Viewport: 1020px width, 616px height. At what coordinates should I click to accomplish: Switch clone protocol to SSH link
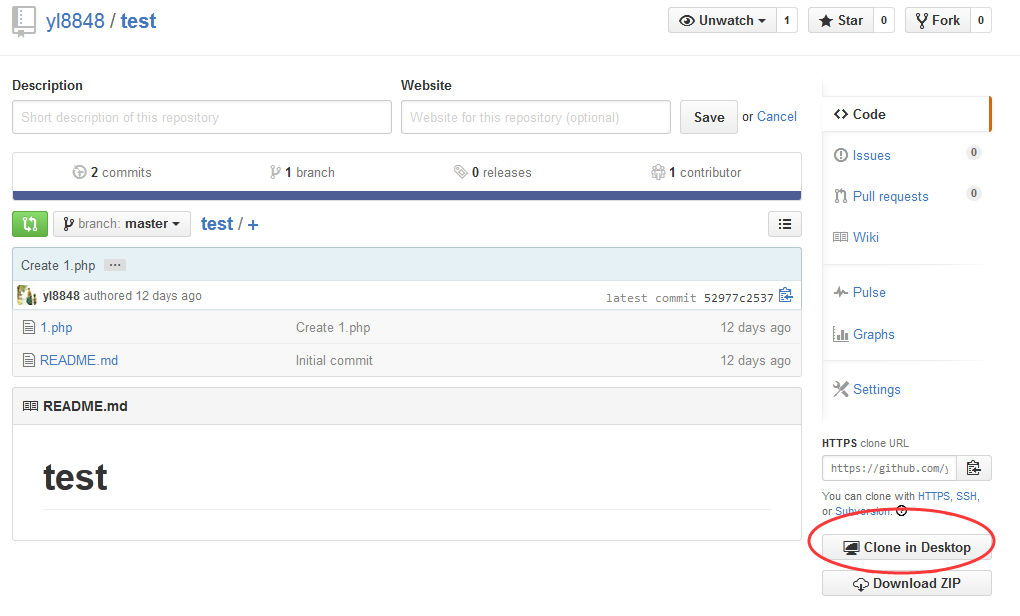tap(966, 496)
